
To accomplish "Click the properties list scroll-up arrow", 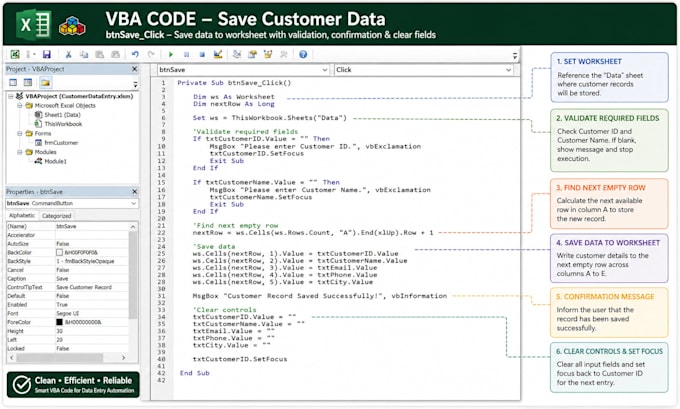I will (x=133, y=227).
